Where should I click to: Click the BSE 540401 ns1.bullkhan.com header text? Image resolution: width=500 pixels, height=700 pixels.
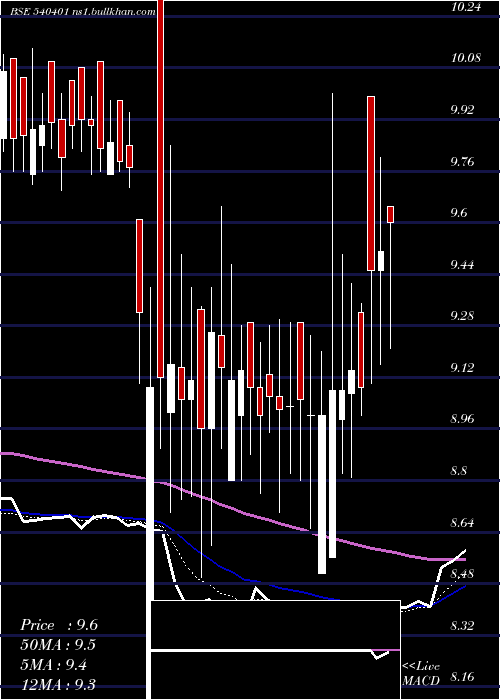point(83,12)
